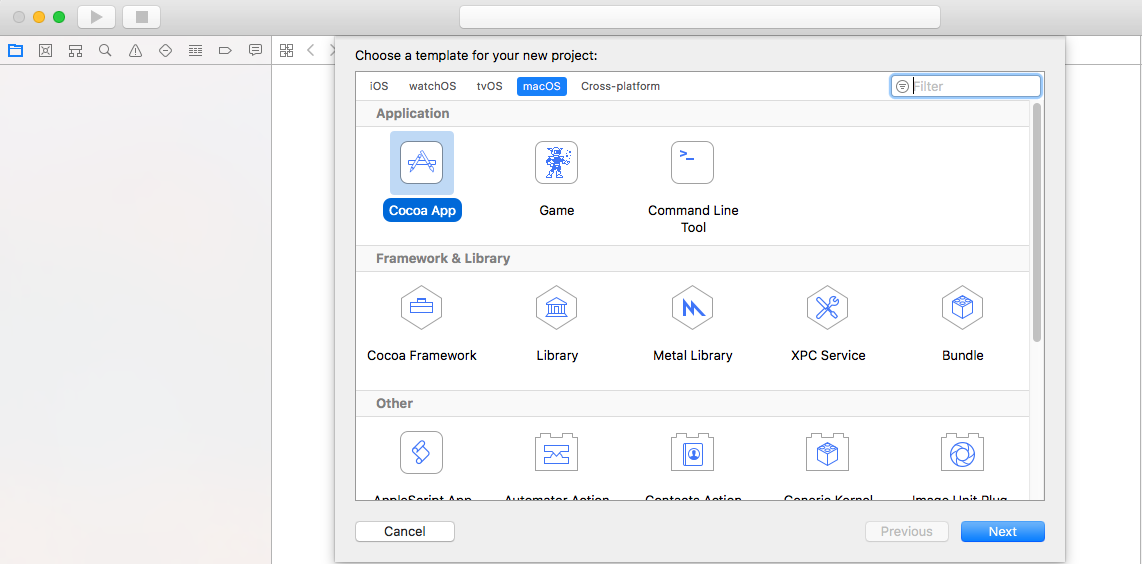Image resolution: width=1142 pixels, height=564 pixels.
Task: Click the Metal Library label
Action: [x=693, y=356]
